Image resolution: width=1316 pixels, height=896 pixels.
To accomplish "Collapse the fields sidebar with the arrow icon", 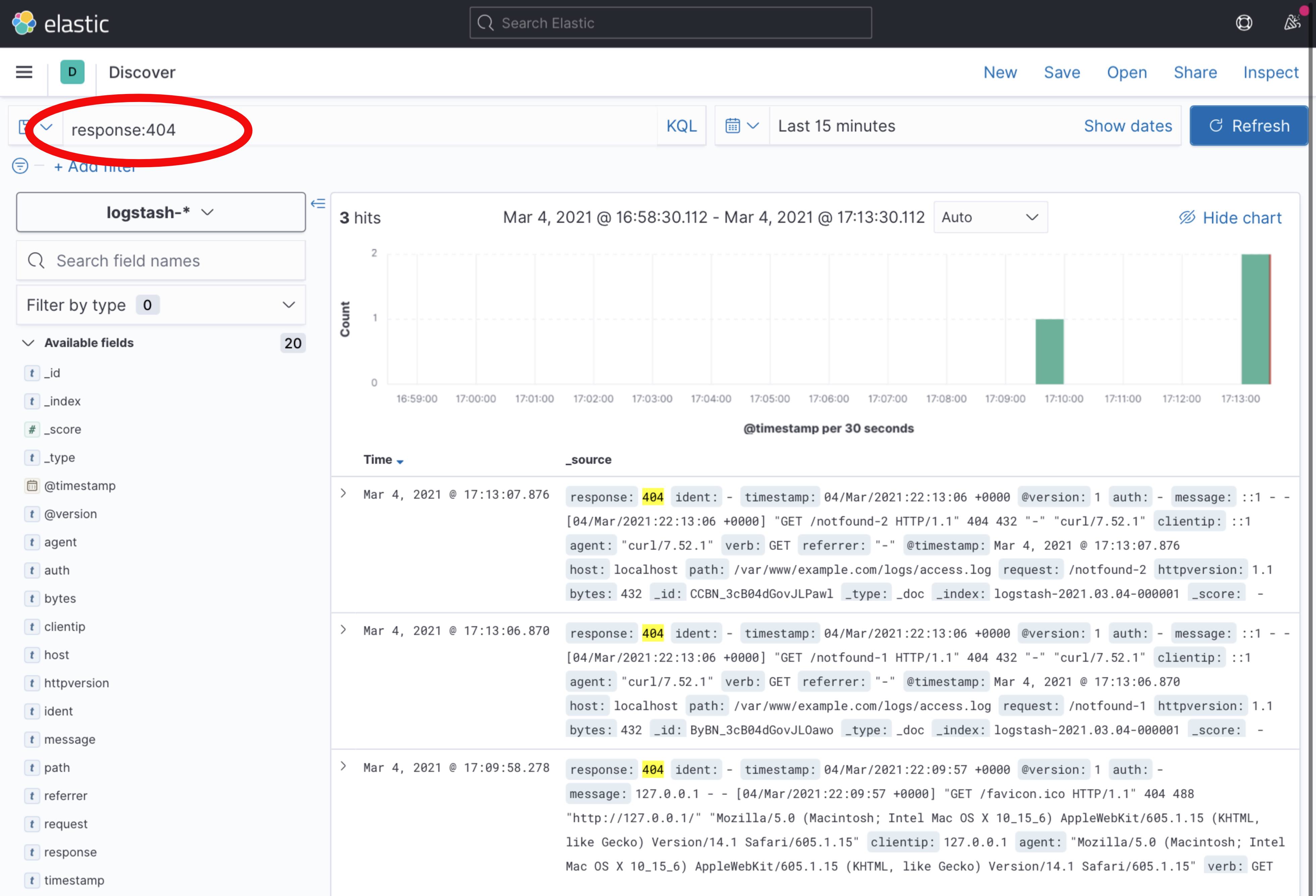I will pyautogui.click(x=319, y=203).
